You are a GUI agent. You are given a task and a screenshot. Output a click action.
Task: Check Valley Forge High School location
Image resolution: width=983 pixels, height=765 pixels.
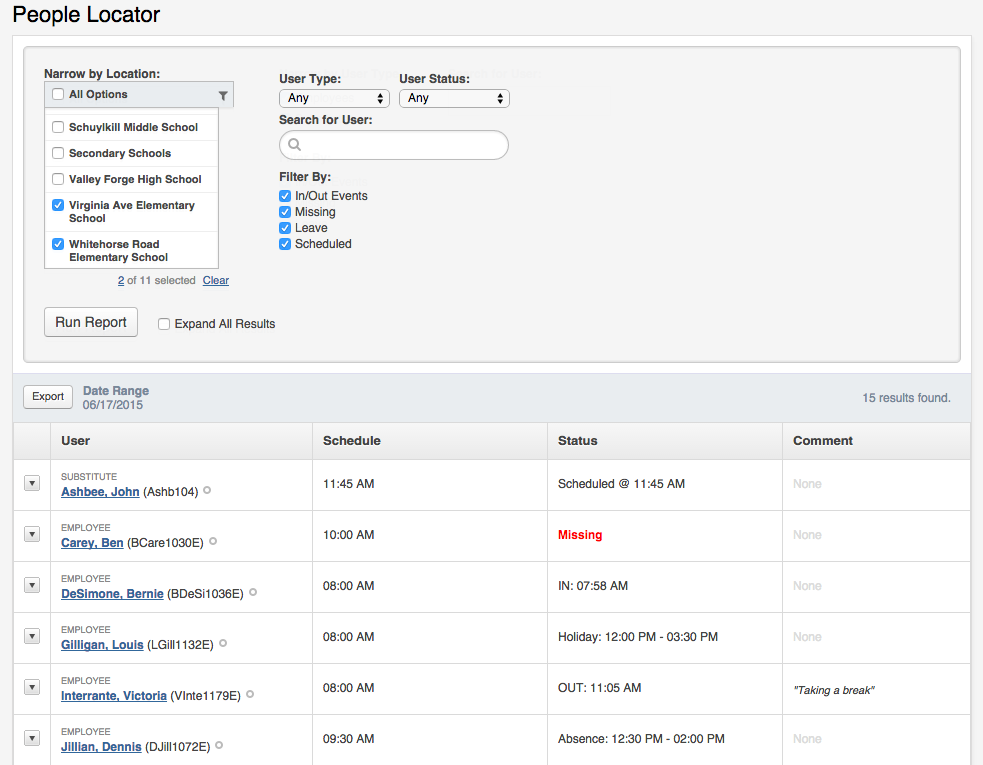58,179
